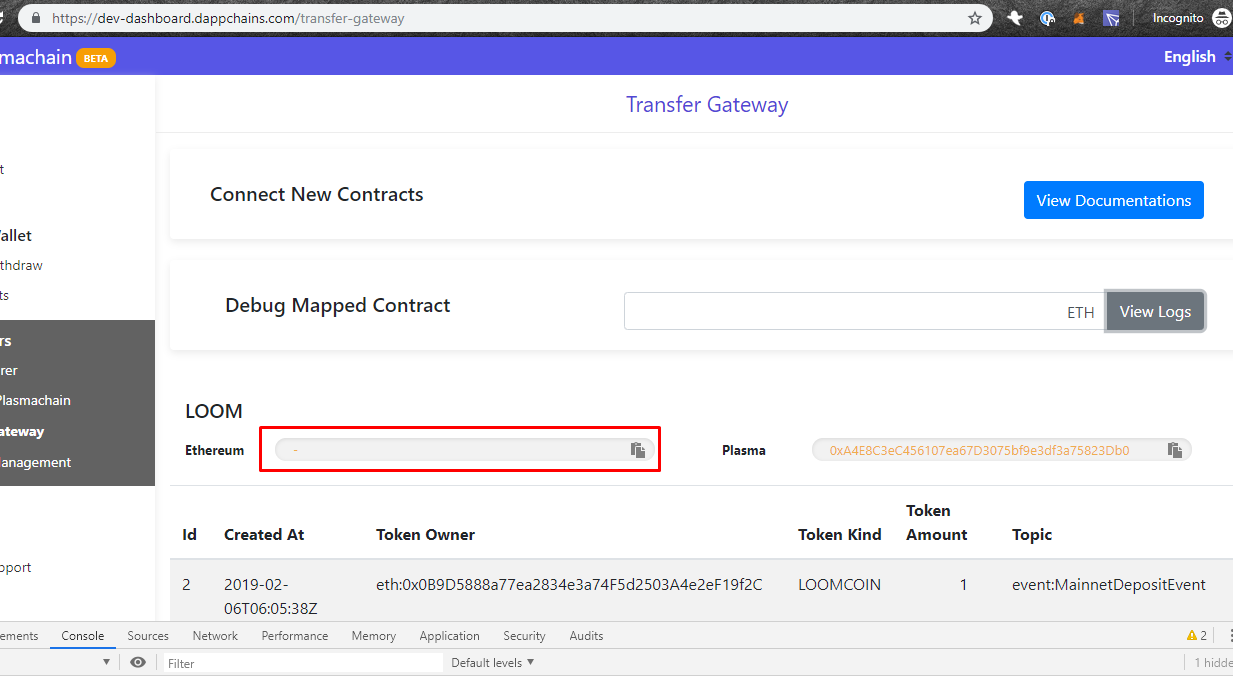Copy the LOOM Ethereum address using its clipboard icon
The image size is (1233, 684).
[x=637, y=449]
